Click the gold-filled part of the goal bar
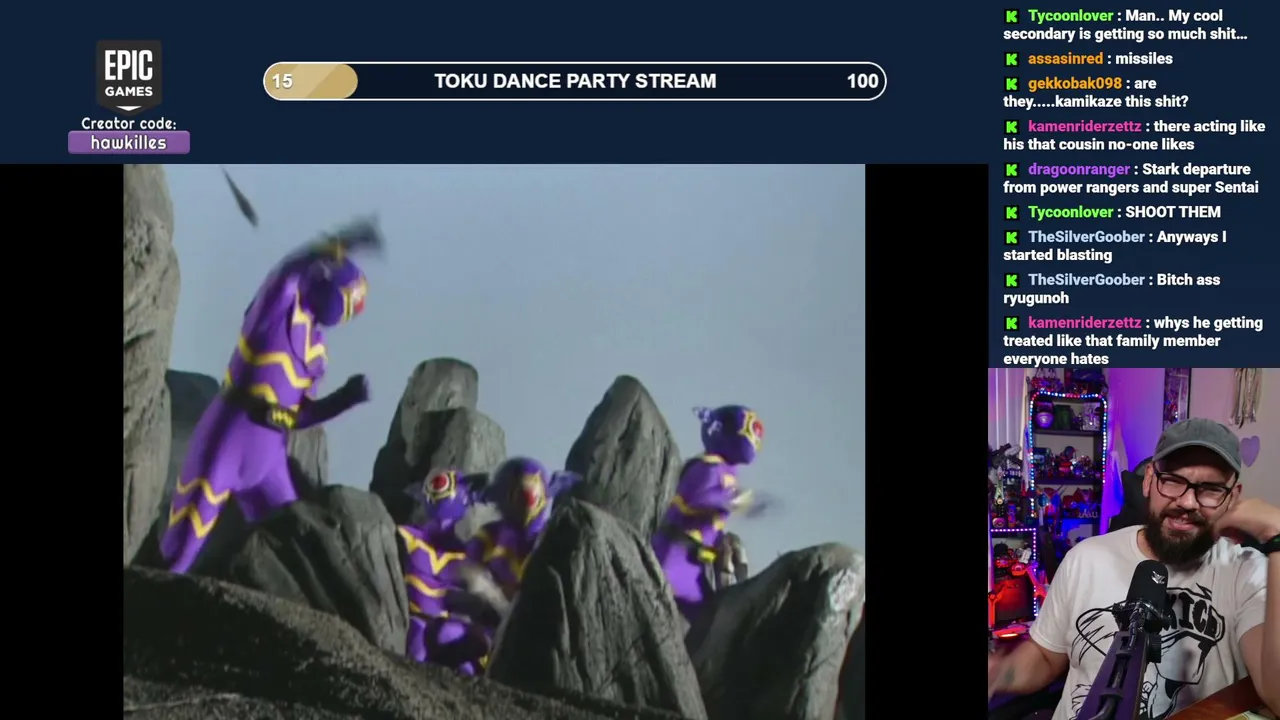The height and width of the screenshot is (720, 1280). click(310, 81)
